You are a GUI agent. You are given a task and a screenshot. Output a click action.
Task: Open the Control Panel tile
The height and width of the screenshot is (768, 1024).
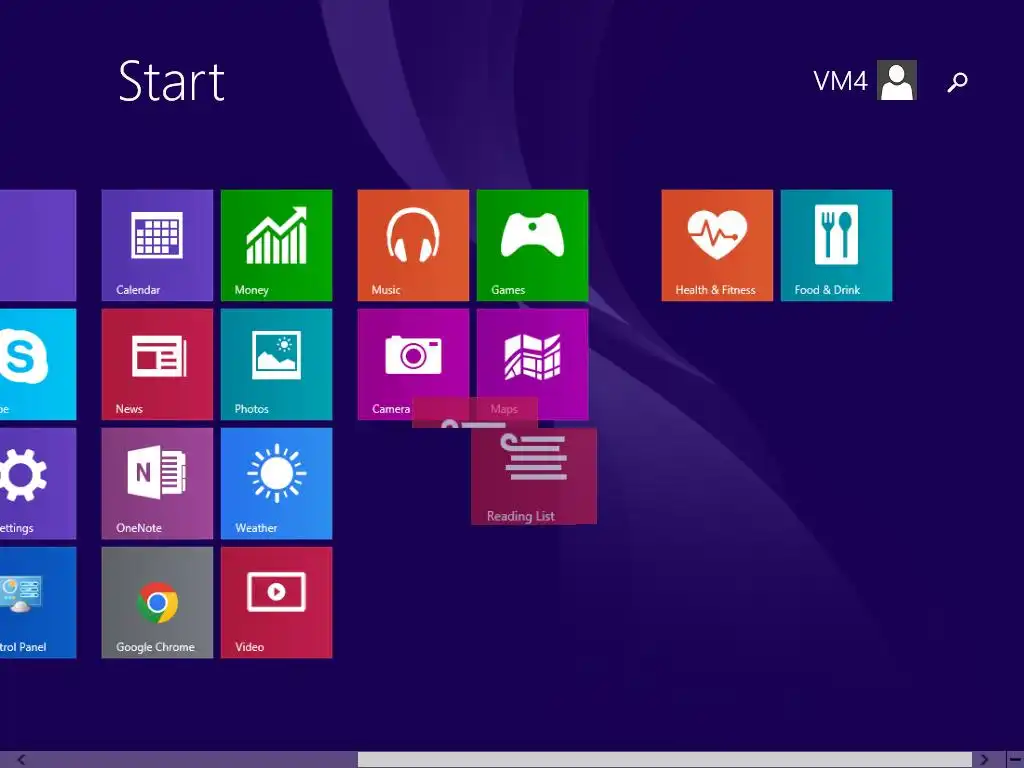[38, 603]
